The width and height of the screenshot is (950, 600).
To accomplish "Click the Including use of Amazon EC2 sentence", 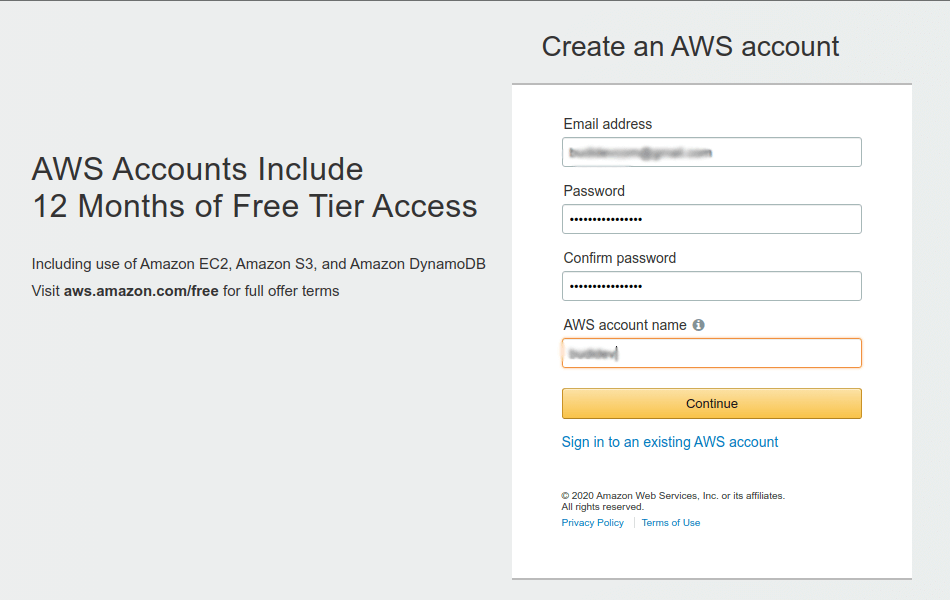I will 259,264.
